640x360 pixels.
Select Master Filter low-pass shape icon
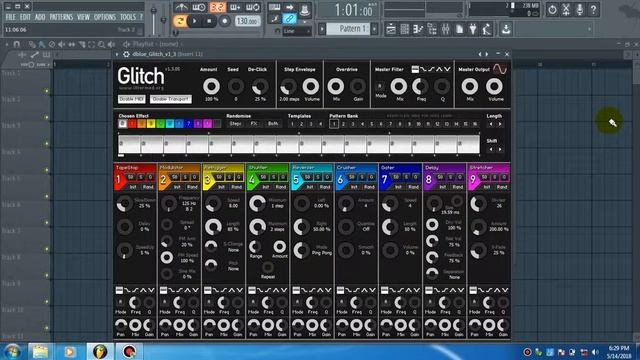coord(423,69)
